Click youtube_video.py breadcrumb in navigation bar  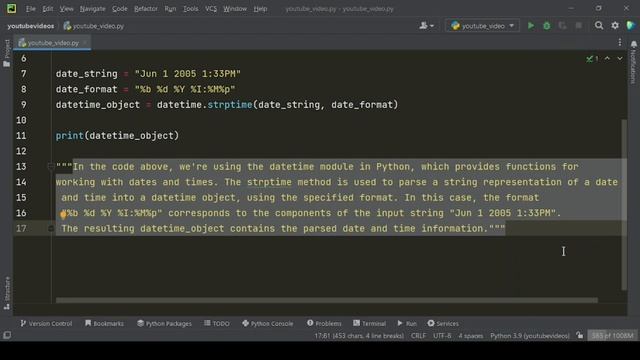(94, 26)
